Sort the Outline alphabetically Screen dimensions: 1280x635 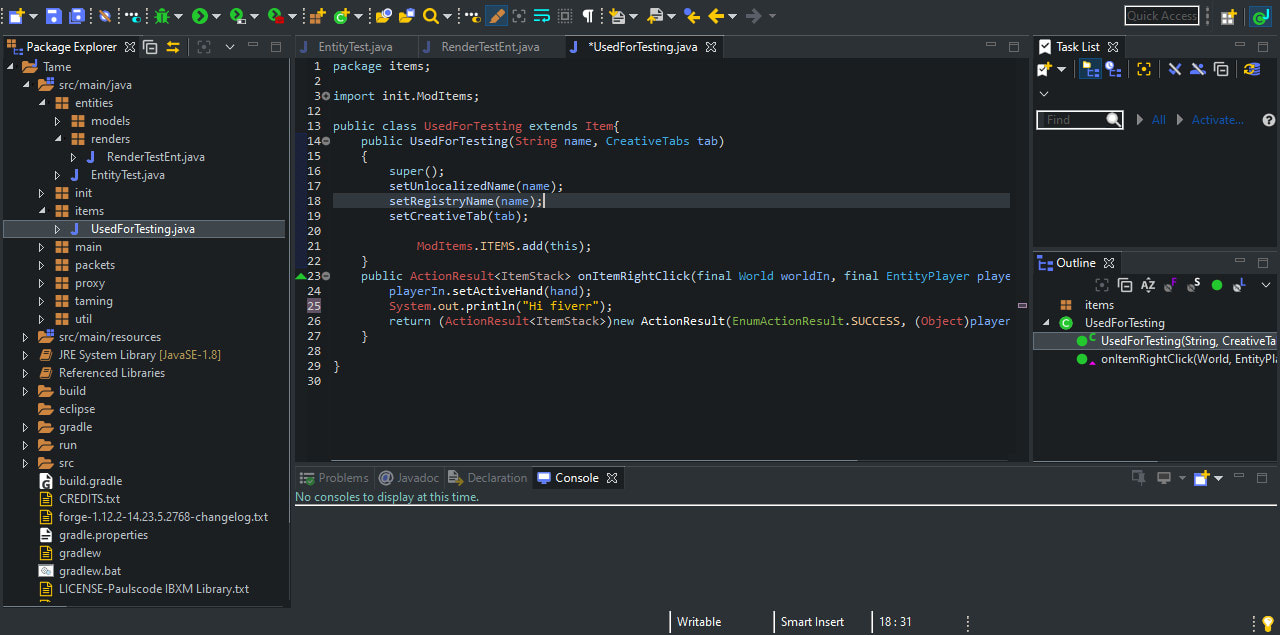(x=1147, y=285)
